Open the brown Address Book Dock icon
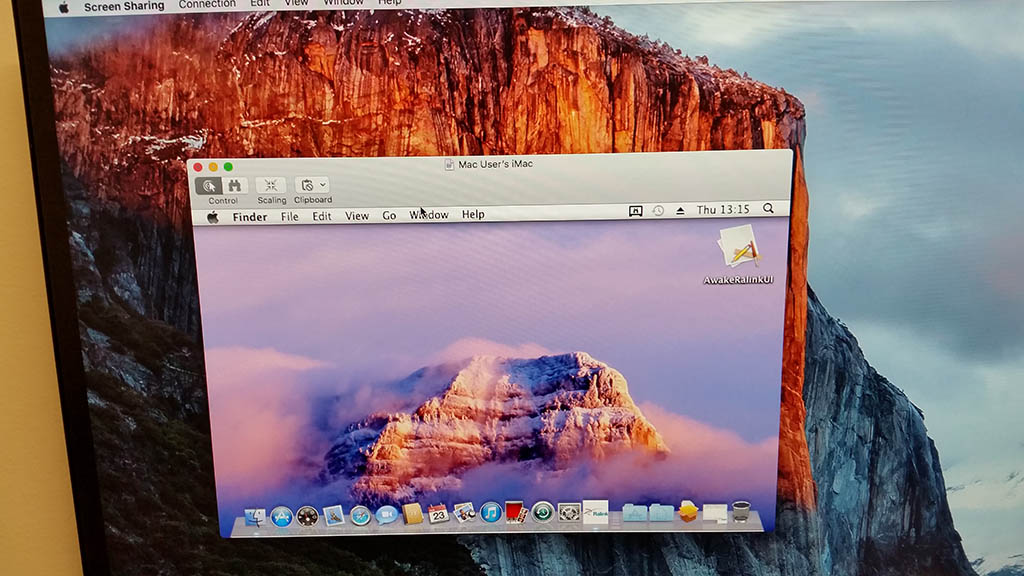The width and height of the screenshot is (1024, 576). tap(412, 515)
